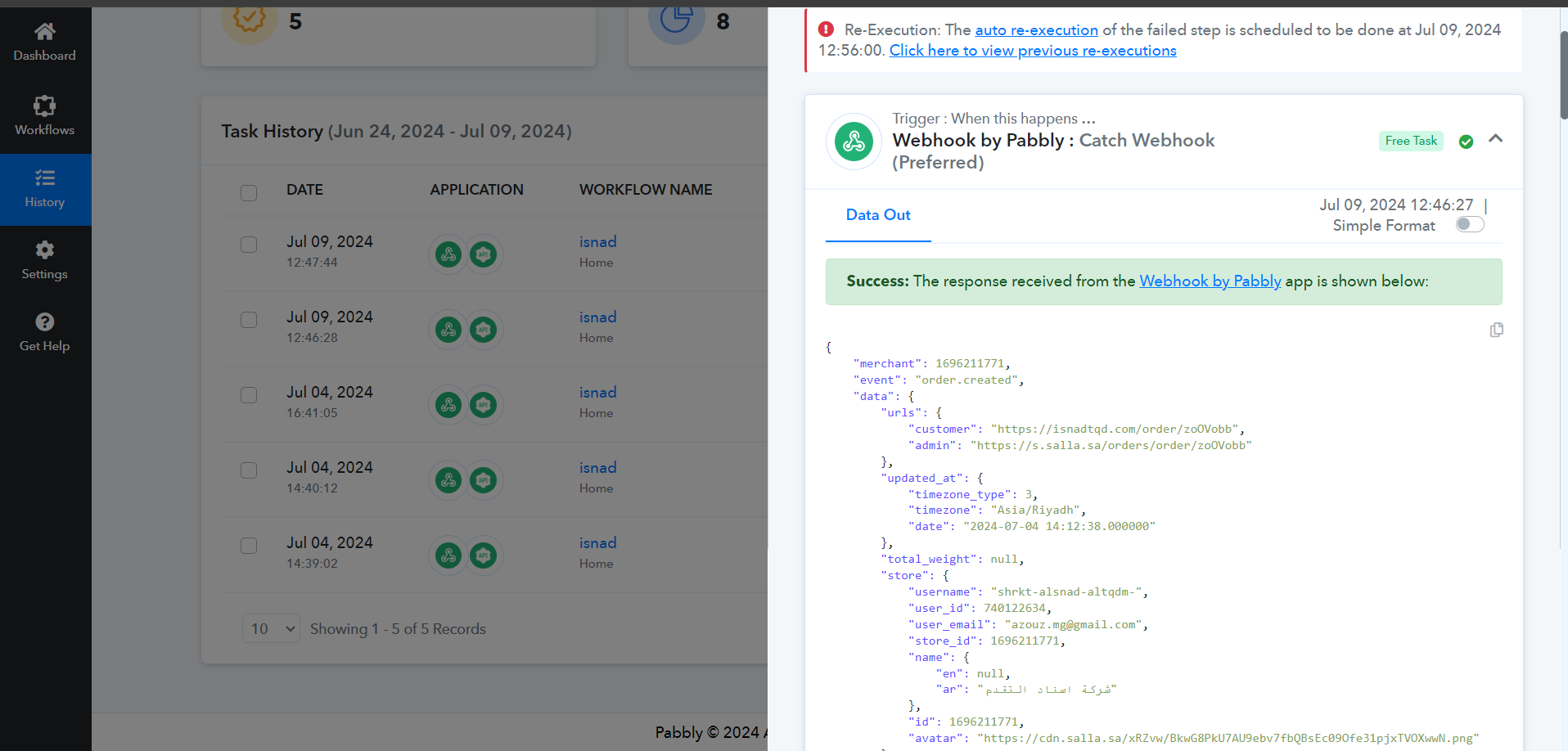The image size is (1568, 751).
Task: Check the Jul 04 16:41:05 task row
Action: [249, 395]
